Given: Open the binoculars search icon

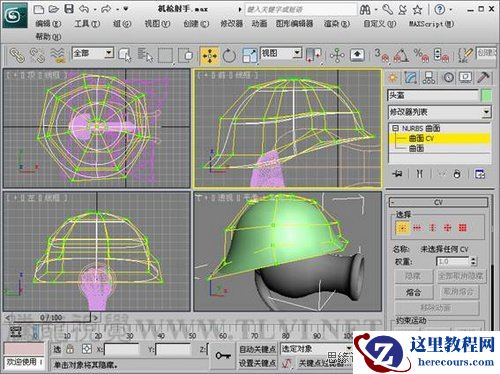Looking at the screenshot, I should [x=365, y=10].
